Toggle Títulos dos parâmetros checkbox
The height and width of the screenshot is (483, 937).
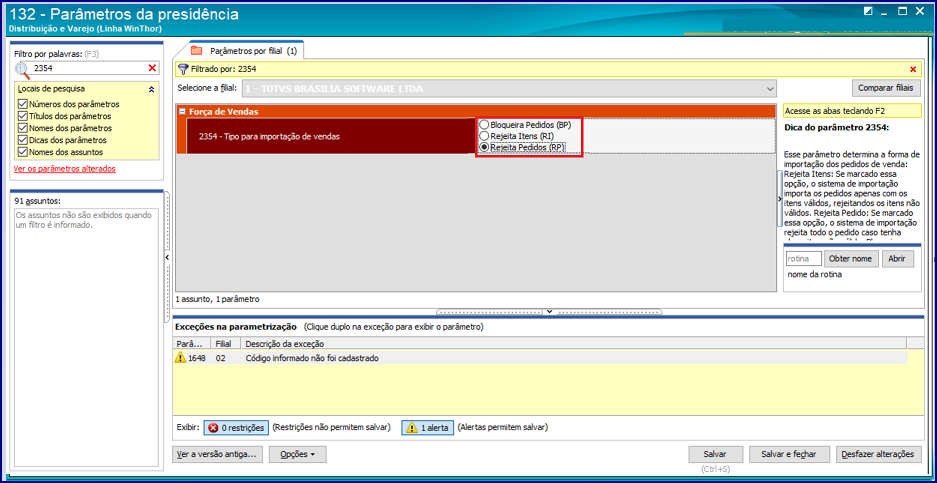[23, 116]
